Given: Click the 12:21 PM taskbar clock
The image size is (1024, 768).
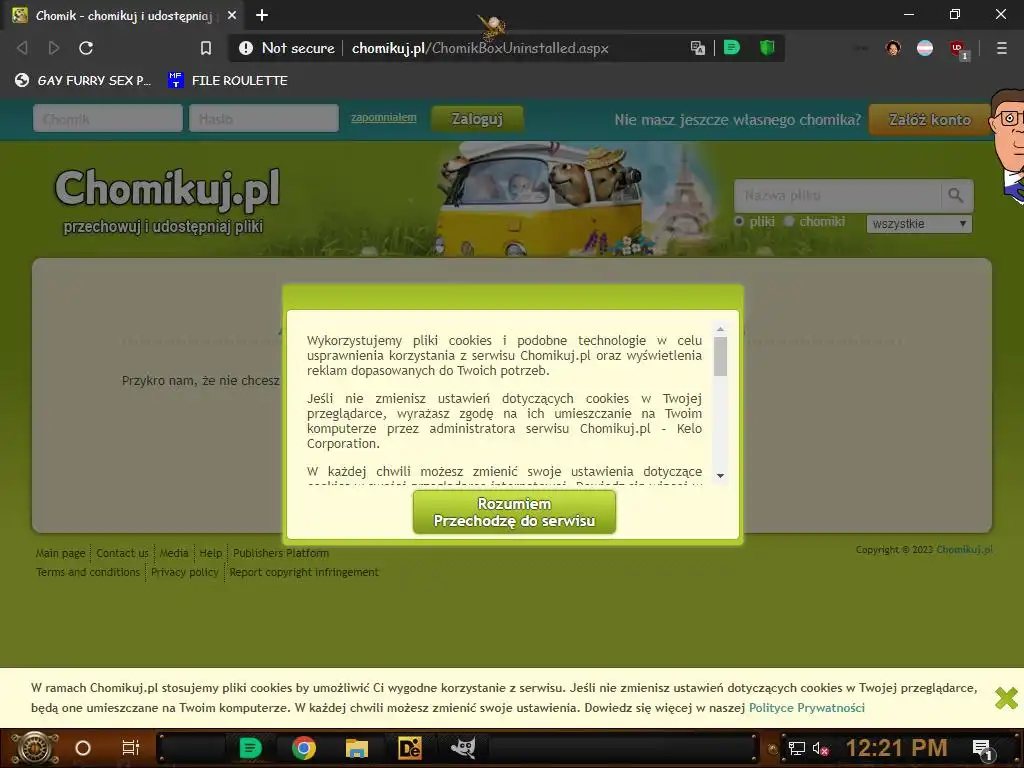Looking at the screenshot, I should click(896, 748).
